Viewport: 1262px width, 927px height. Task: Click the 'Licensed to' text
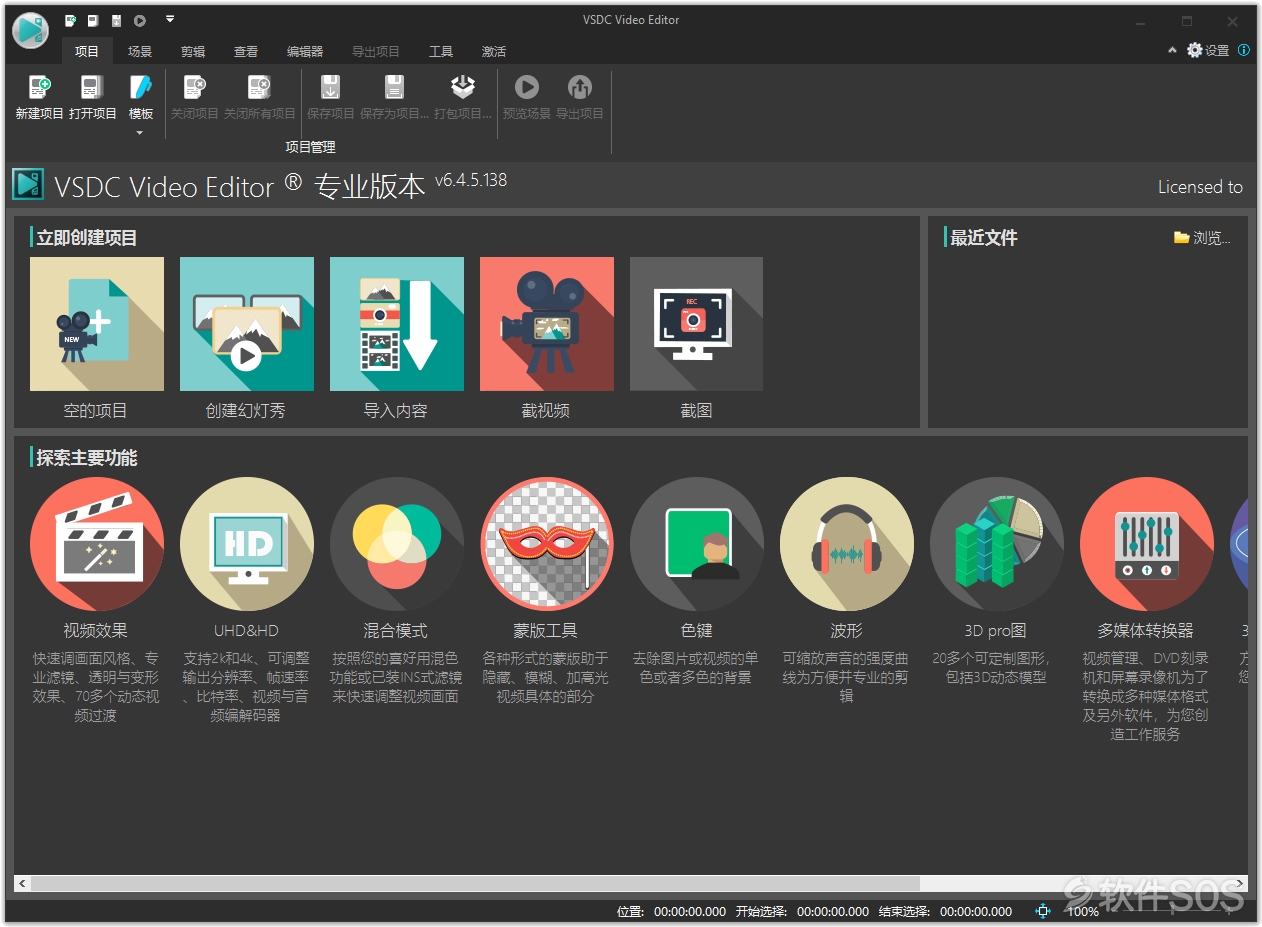pyautogui.click(x=1200, y=187)
